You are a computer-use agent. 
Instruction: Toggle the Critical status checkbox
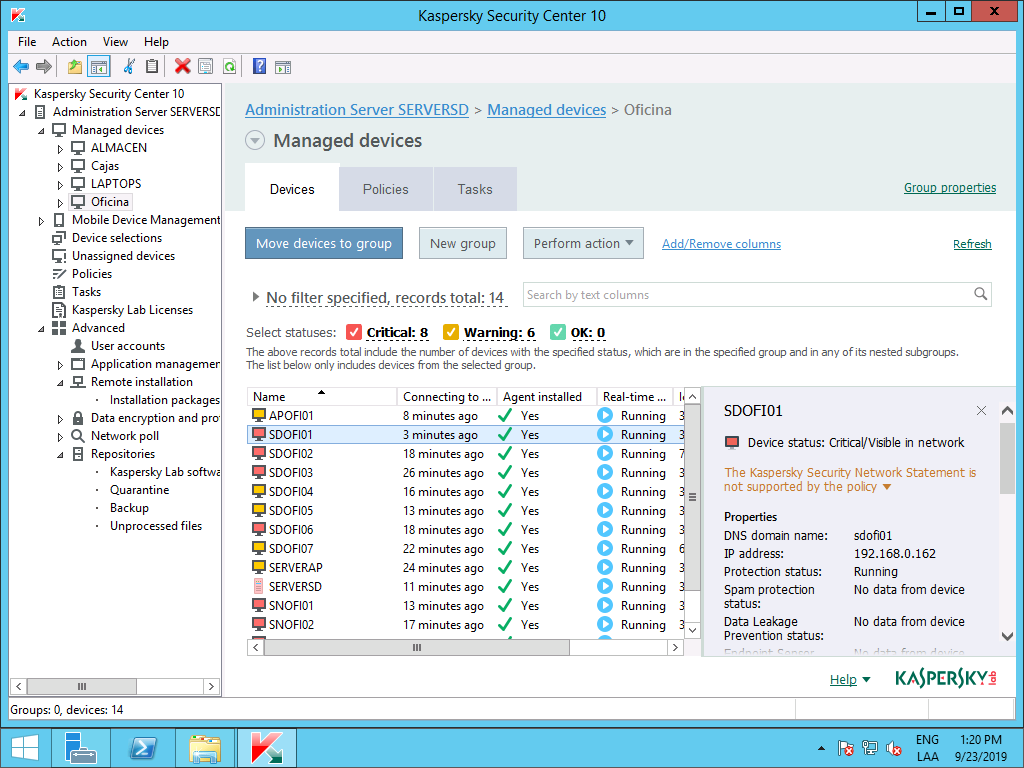(353, 333)
